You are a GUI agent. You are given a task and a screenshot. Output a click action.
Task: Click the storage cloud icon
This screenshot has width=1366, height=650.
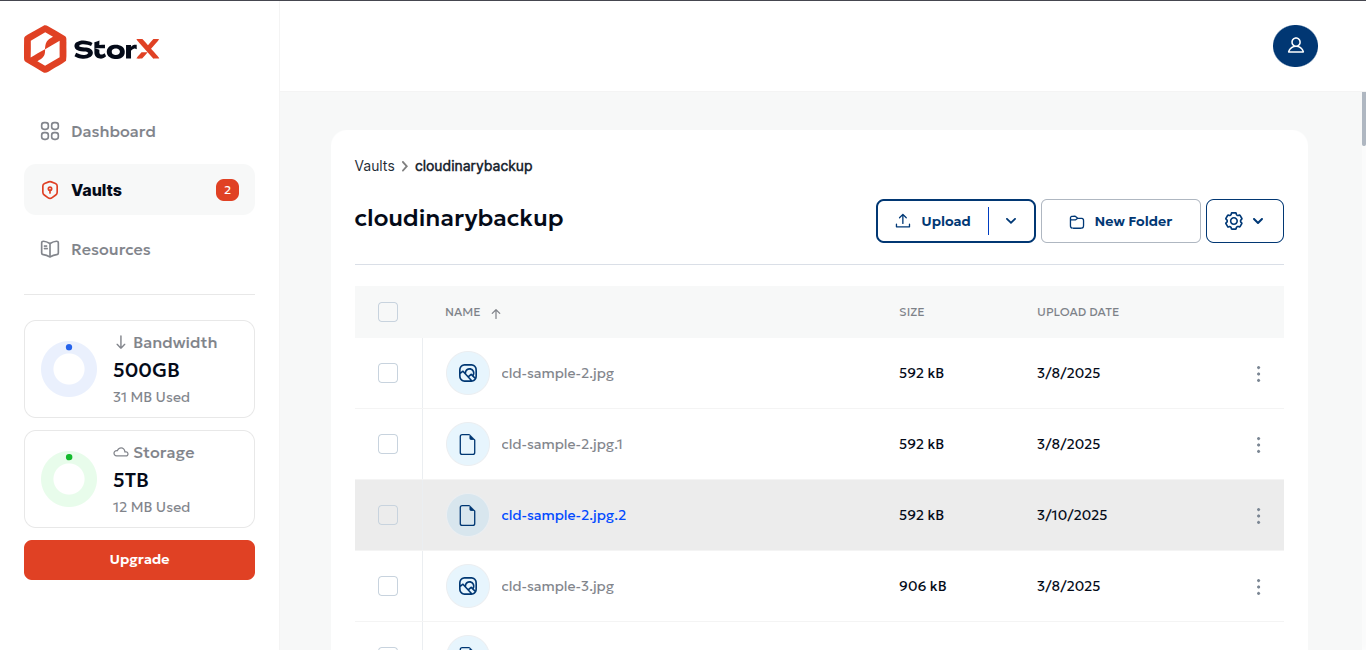click(x=121, y=452)
